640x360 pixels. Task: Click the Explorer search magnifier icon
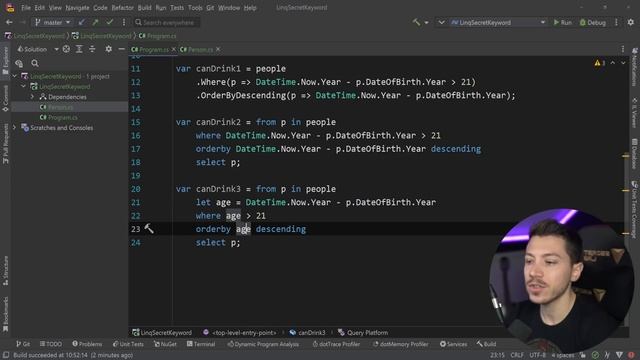coord(35,63)
